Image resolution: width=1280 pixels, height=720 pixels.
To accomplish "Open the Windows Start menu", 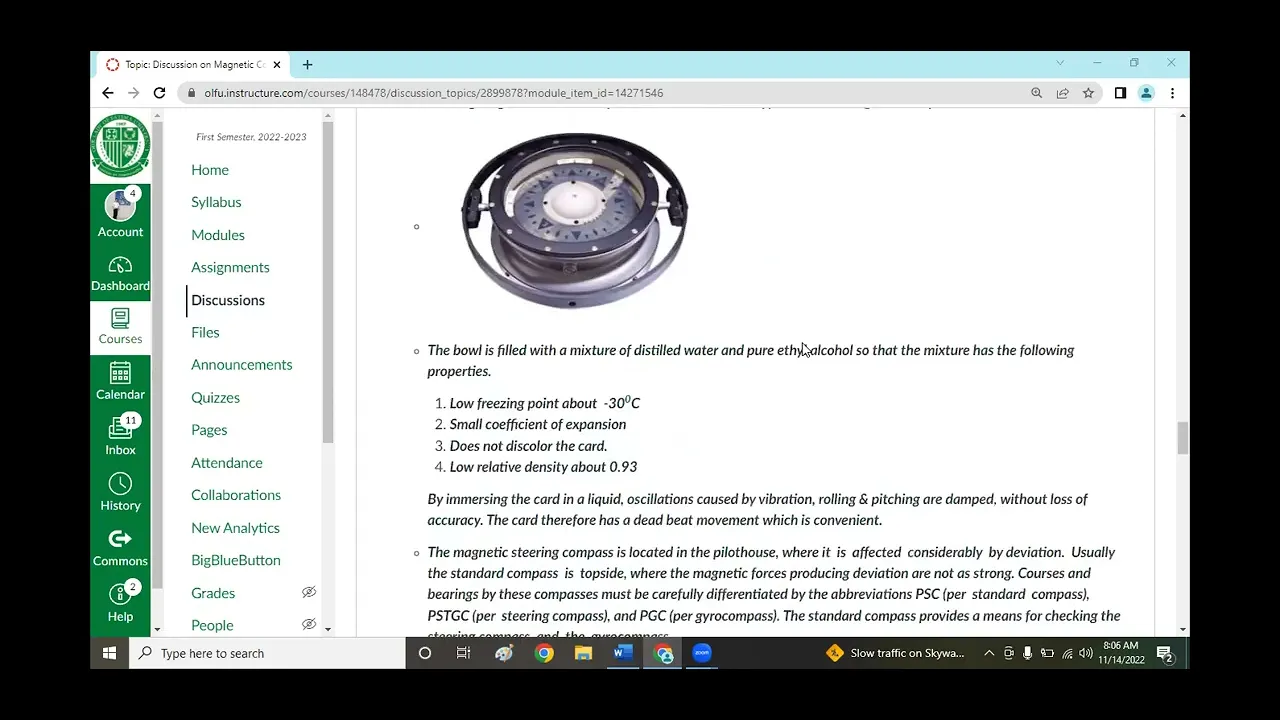I will 109,653.
